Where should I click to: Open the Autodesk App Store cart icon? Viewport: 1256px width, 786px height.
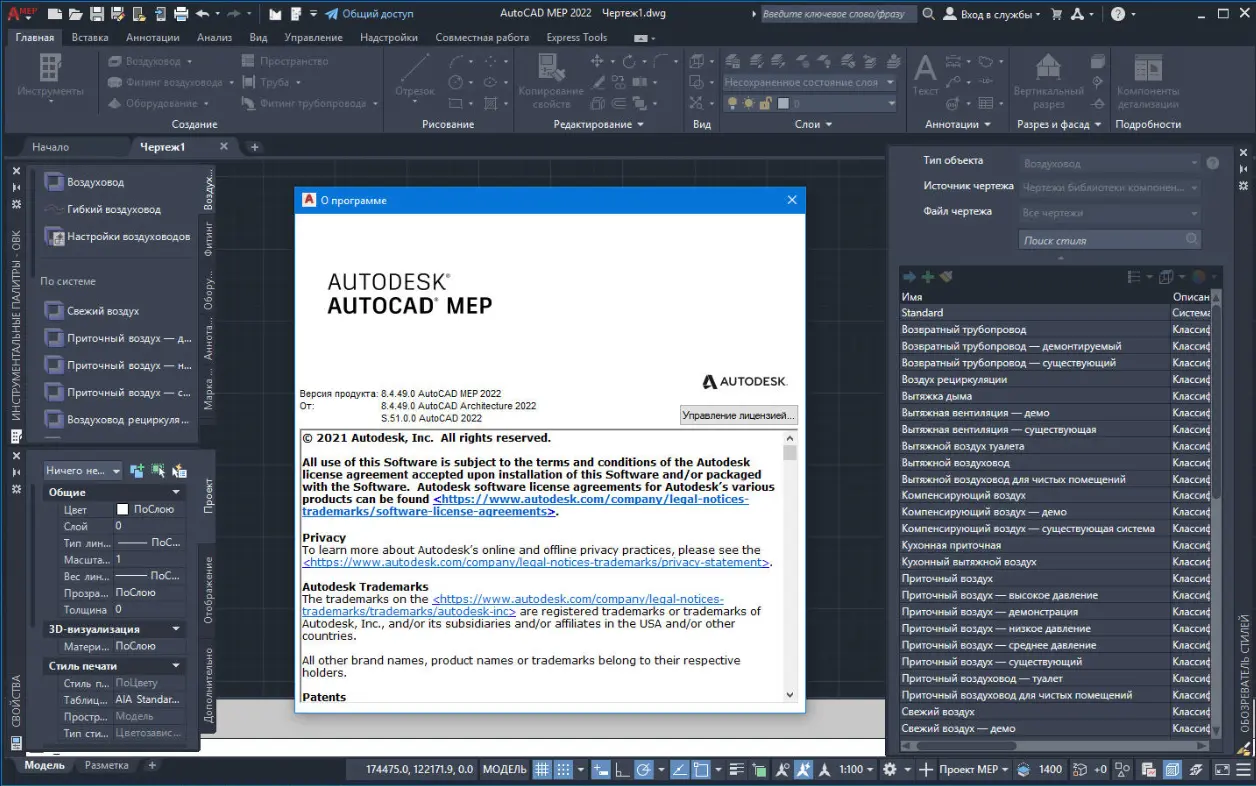[x=1055, y=14]
